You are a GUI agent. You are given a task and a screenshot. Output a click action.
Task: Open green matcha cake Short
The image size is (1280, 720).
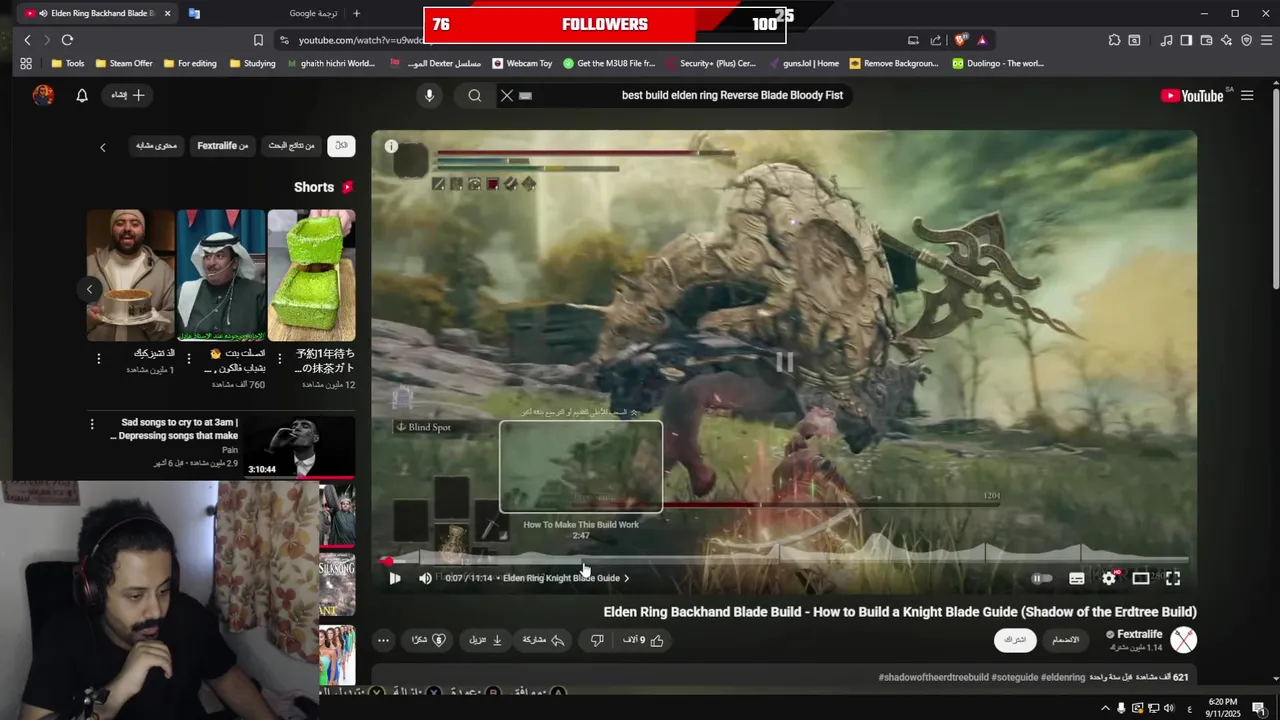click(311, 275)
